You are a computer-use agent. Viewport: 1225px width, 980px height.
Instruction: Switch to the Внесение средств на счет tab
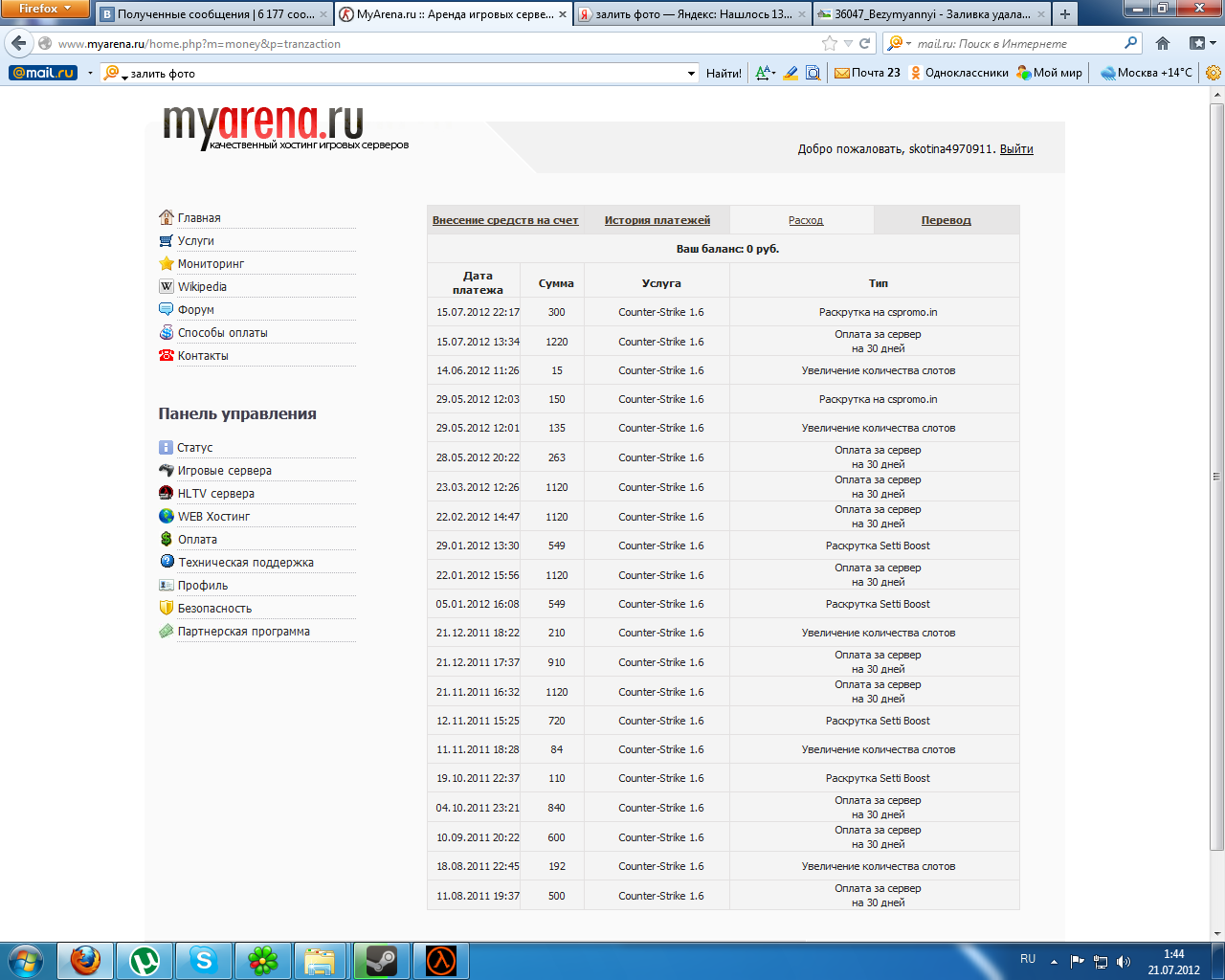505,220
